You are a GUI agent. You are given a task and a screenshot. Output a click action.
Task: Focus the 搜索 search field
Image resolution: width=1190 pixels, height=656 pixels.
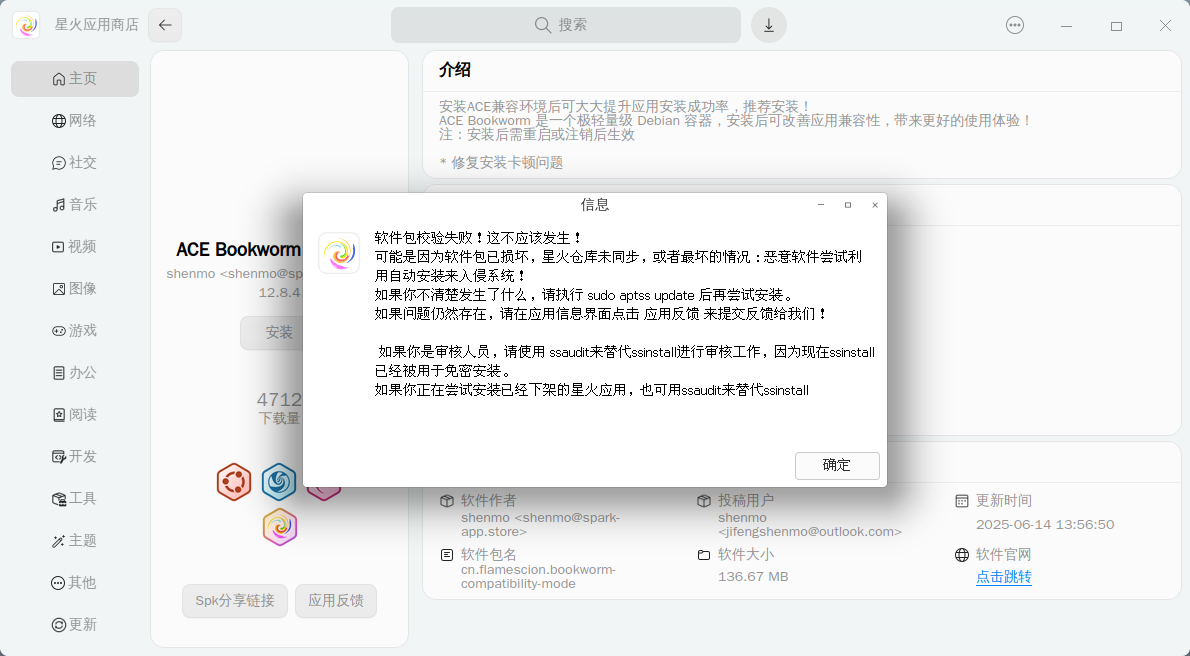coord(566,25)
